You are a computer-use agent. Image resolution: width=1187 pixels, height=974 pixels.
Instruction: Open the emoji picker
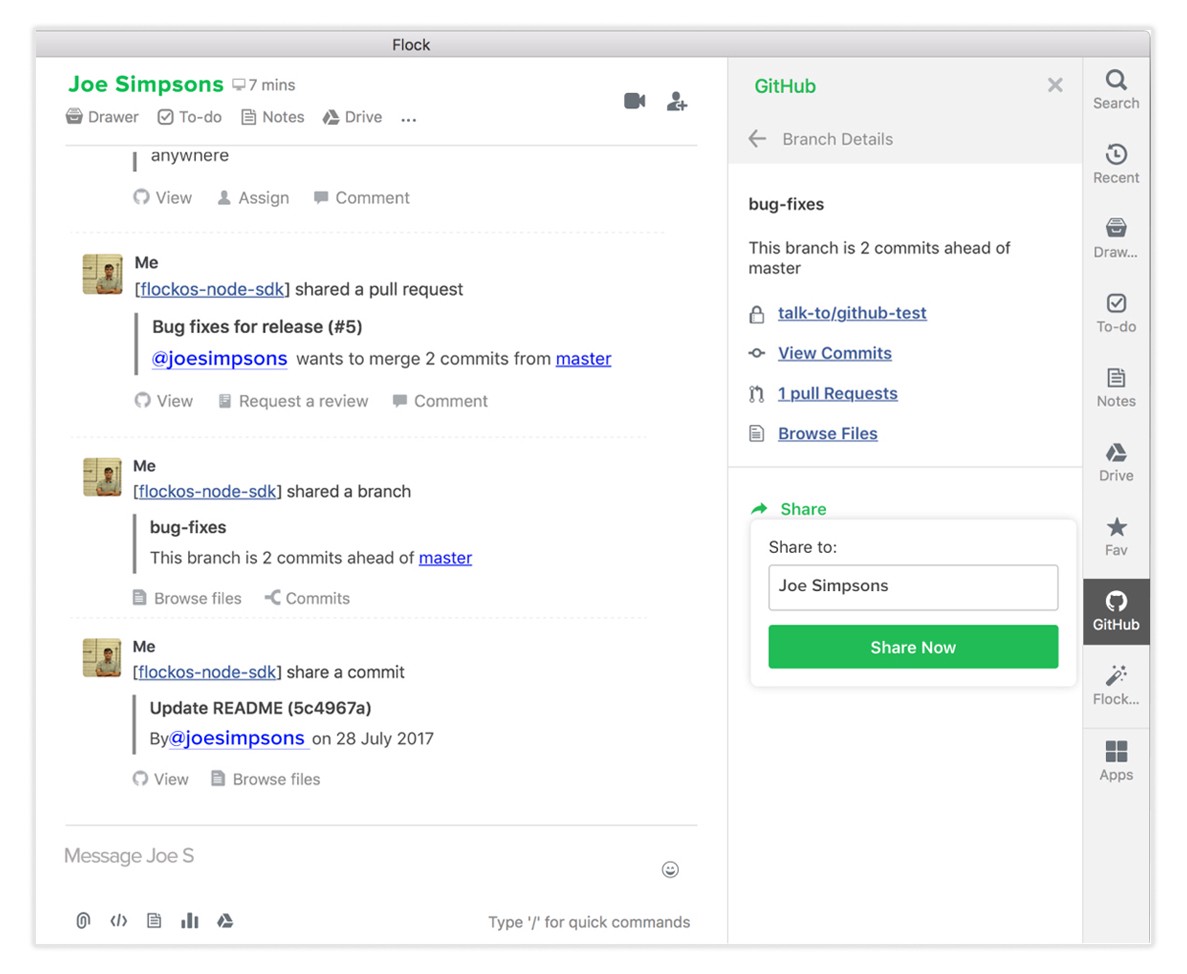[670, 870]
